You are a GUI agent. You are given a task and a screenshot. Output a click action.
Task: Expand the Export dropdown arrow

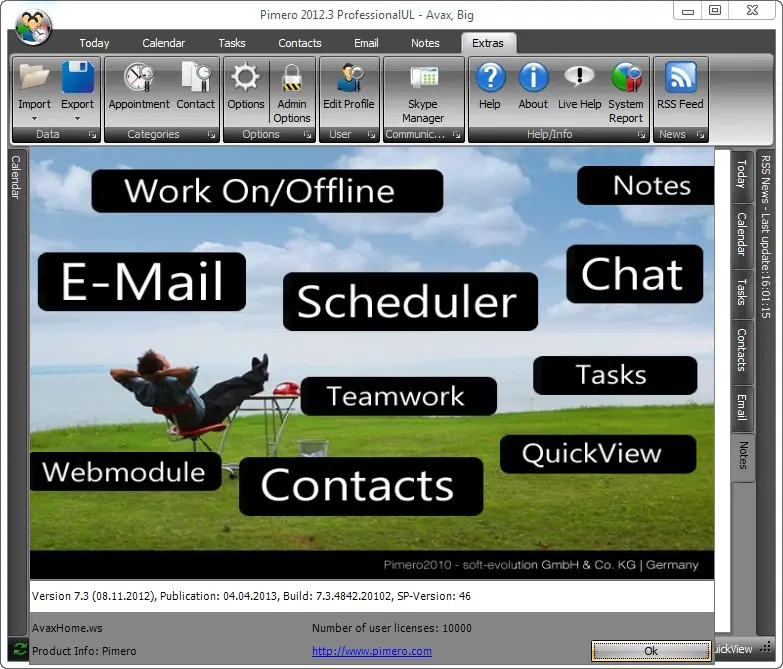tap(77, 119)
